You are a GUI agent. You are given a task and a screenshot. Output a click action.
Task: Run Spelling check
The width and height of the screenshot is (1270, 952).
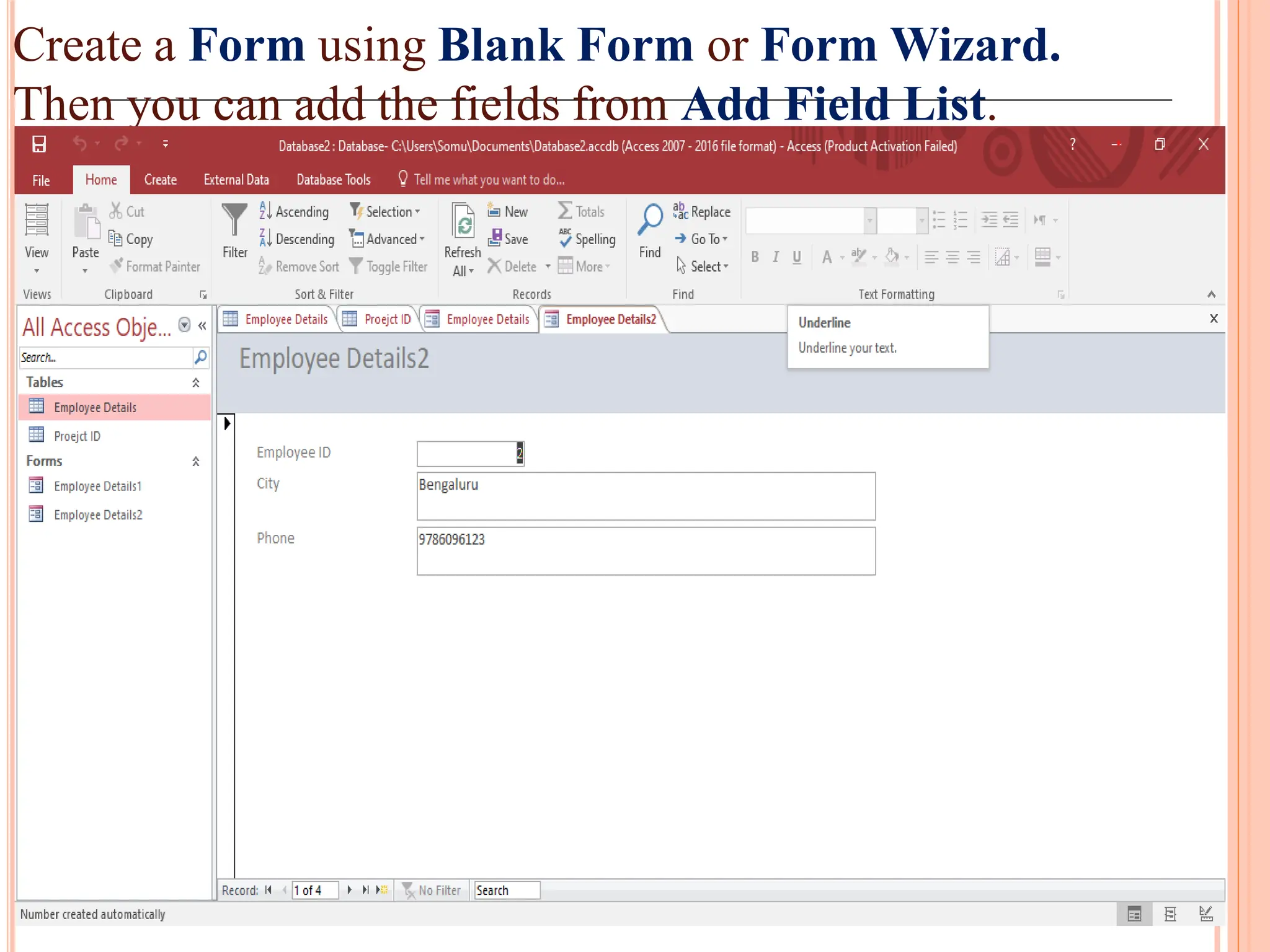pos(587,239)
